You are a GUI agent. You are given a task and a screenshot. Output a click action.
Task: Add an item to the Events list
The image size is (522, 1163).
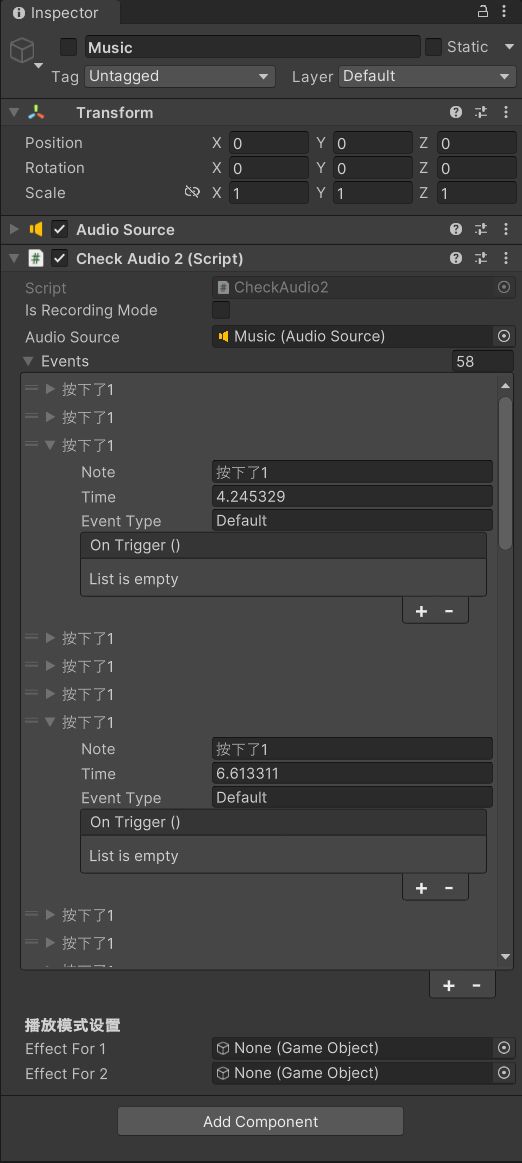coord(449,985)
